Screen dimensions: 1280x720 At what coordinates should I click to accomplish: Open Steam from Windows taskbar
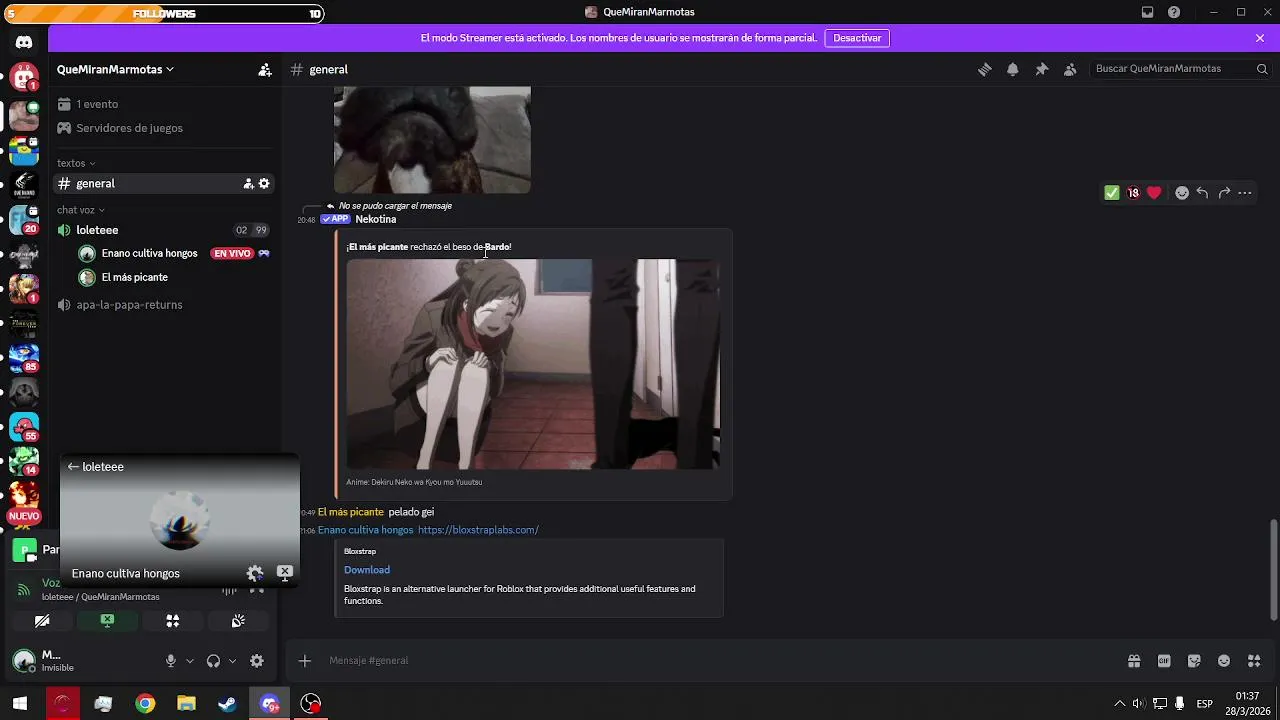pos(228,704)
